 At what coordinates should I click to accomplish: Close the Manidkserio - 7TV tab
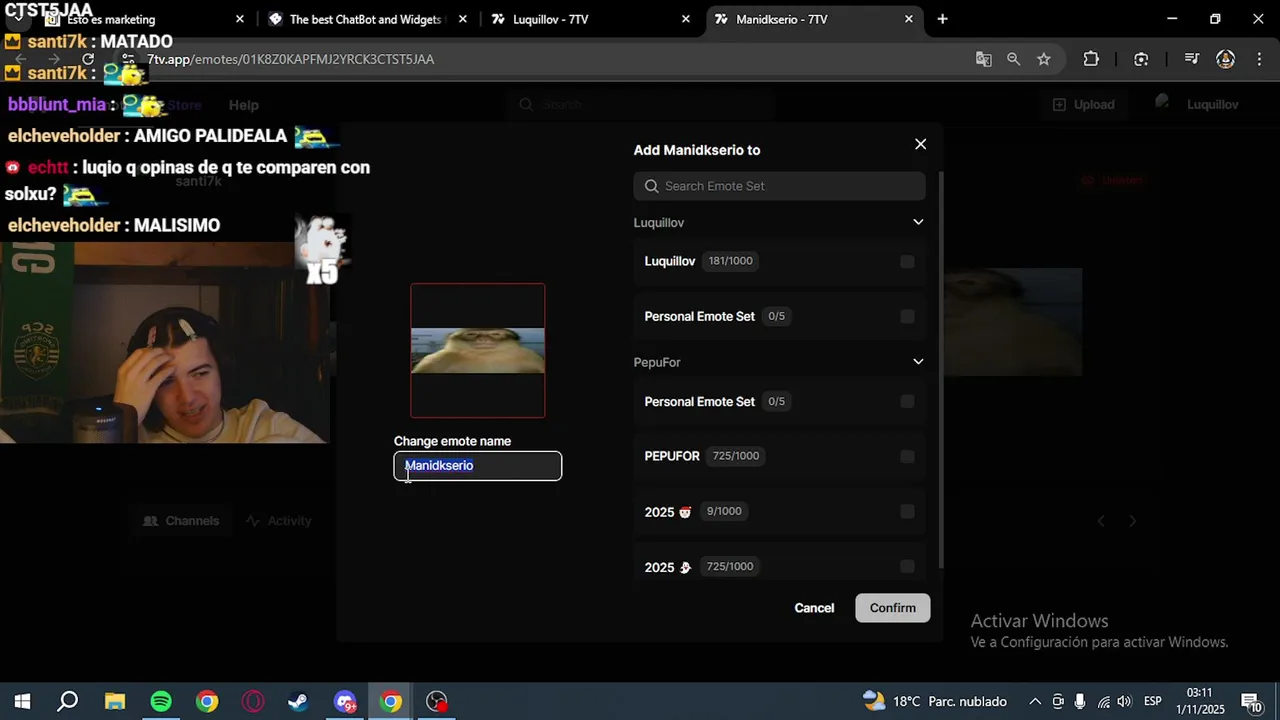908,19
